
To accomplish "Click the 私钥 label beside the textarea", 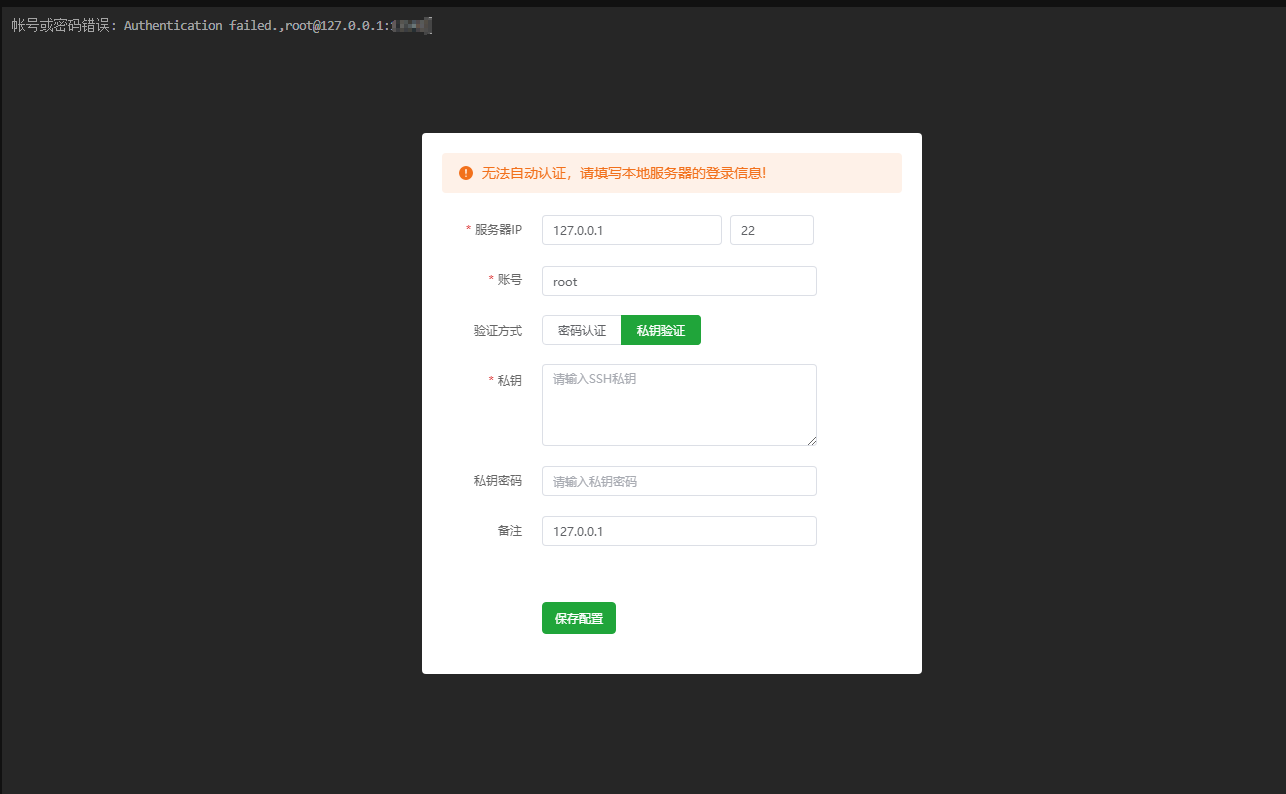I will click(510, 381).
